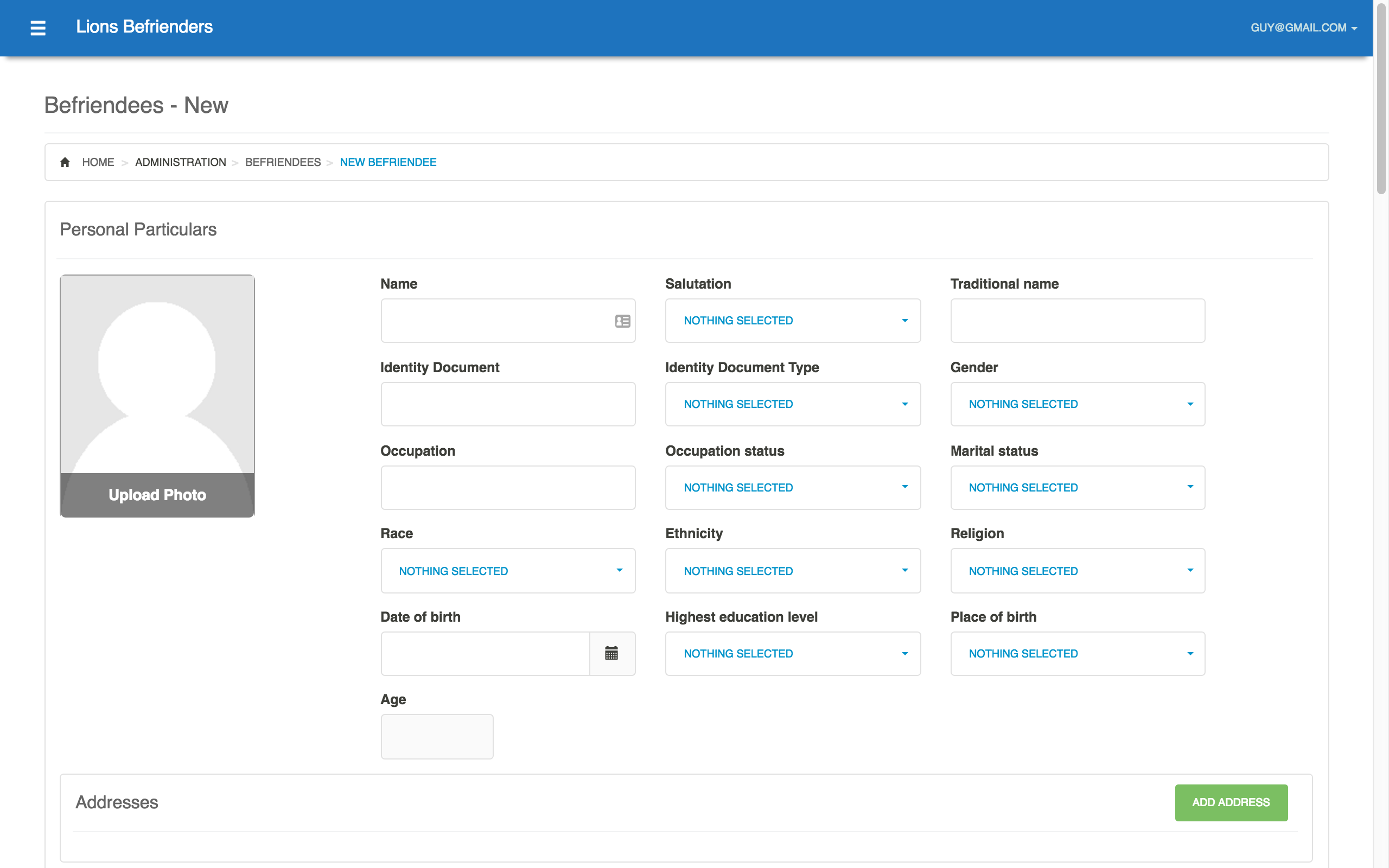The height and width of the screenshot is (868, 1389).
Task: Open the Occupation status dropdown
Action: 793,487
